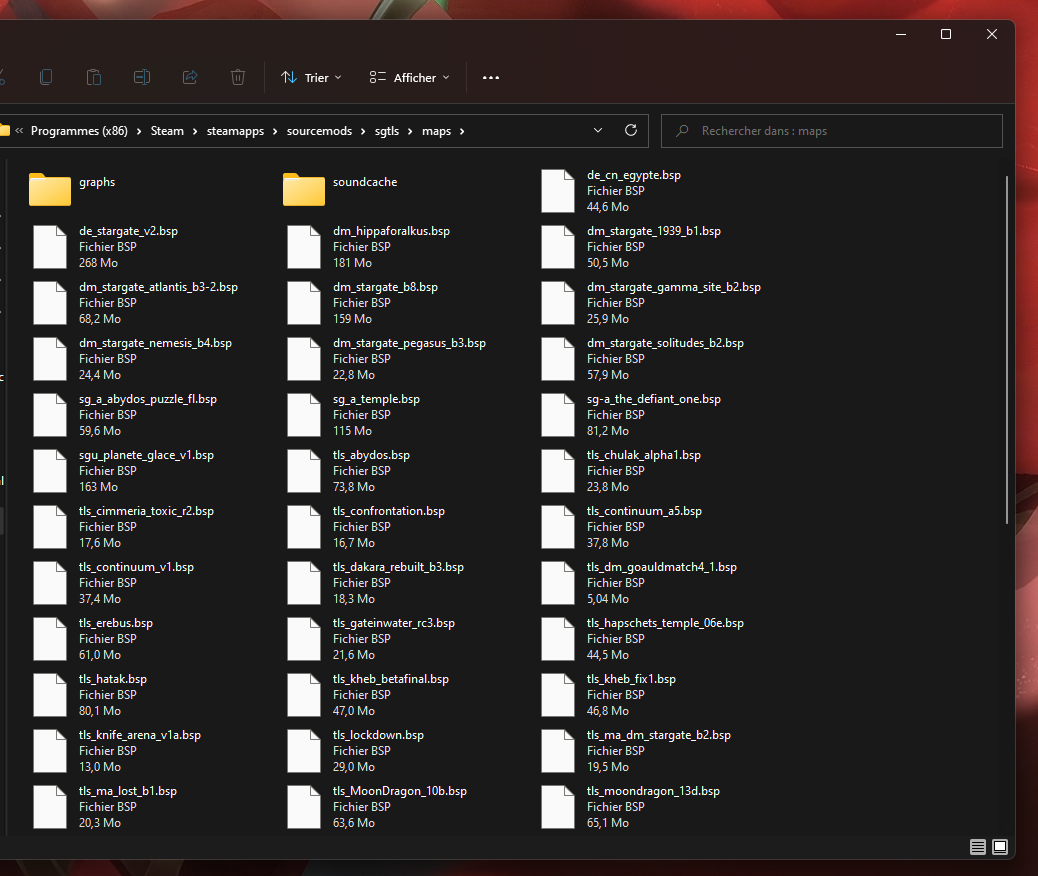Viewport: 1038px width, 876px height.
Task: Select the dm_stargate_gamma_site_b2.bsp file icon
Action: [x=557, y=303]
